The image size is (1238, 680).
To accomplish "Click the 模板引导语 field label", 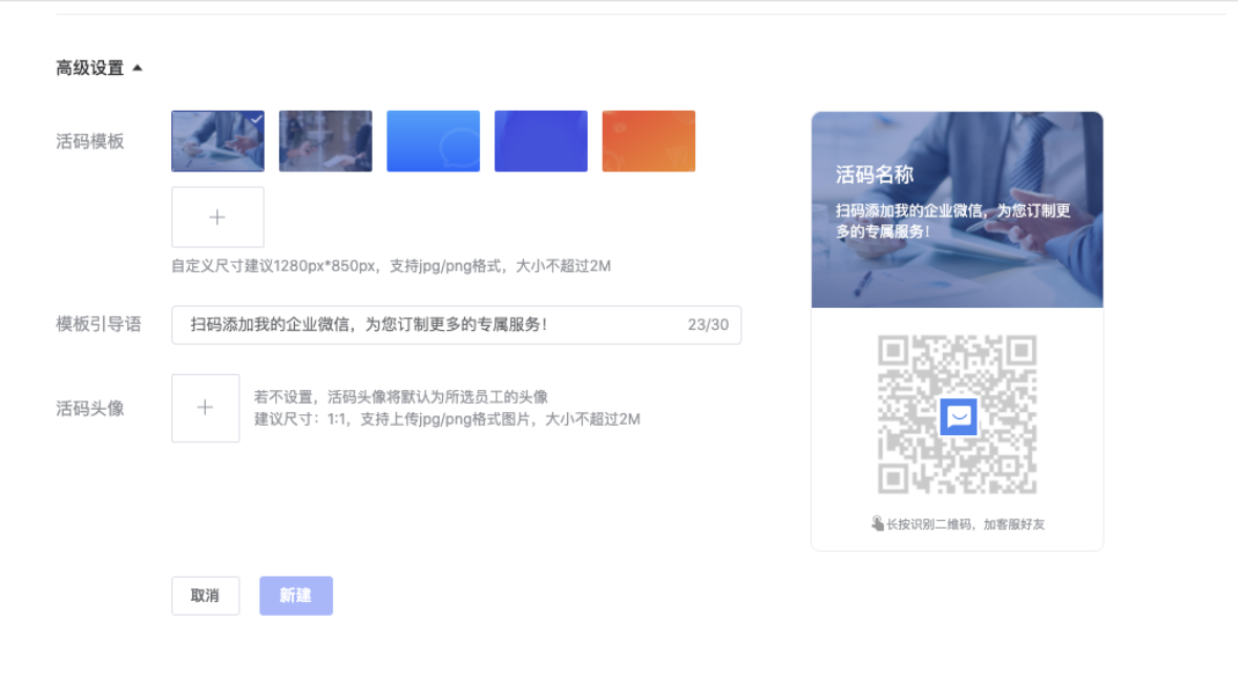I will click(x=98, y=324).
